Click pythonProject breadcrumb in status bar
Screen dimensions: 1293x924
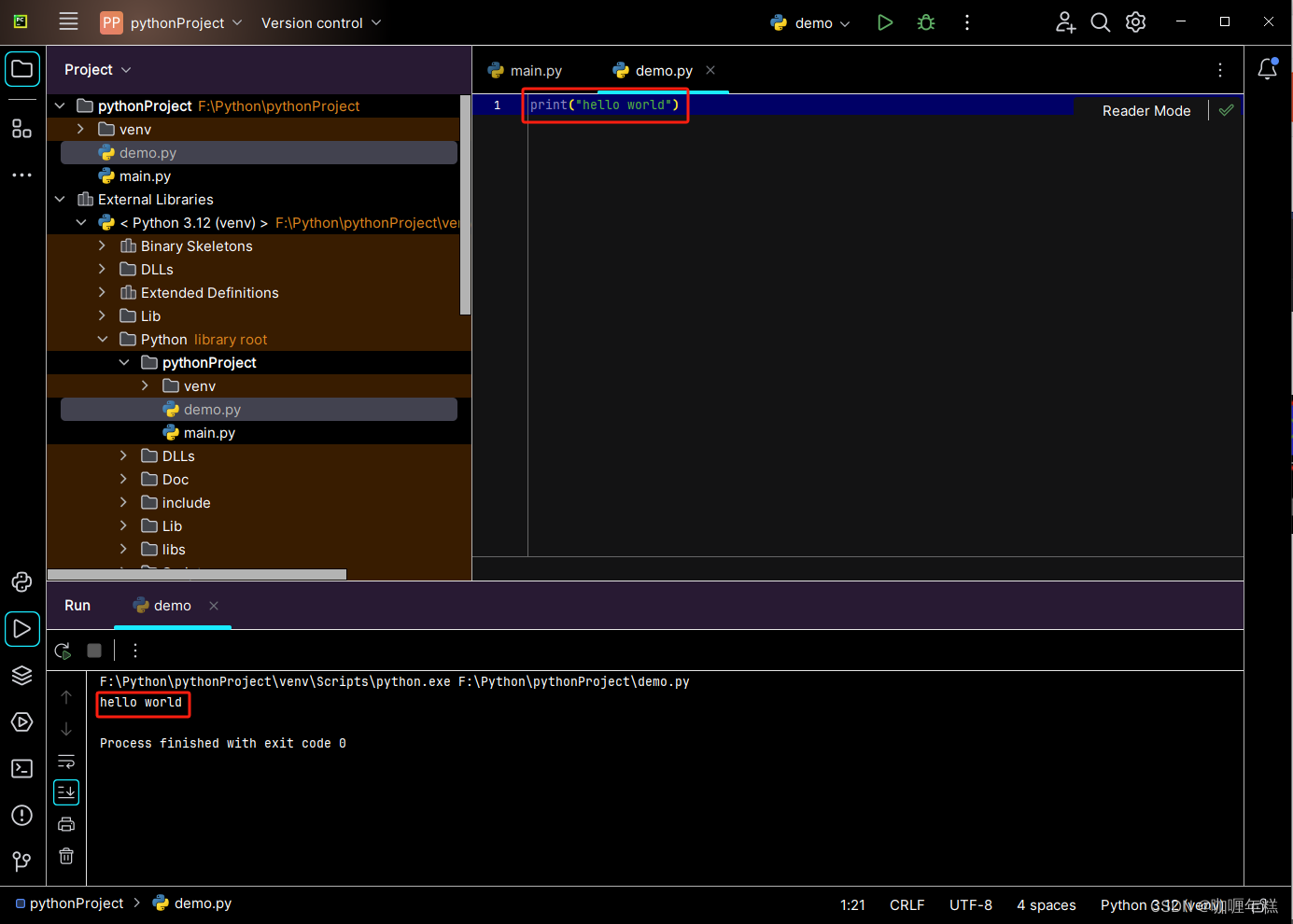pyautogui.click(x=70, y=903)
